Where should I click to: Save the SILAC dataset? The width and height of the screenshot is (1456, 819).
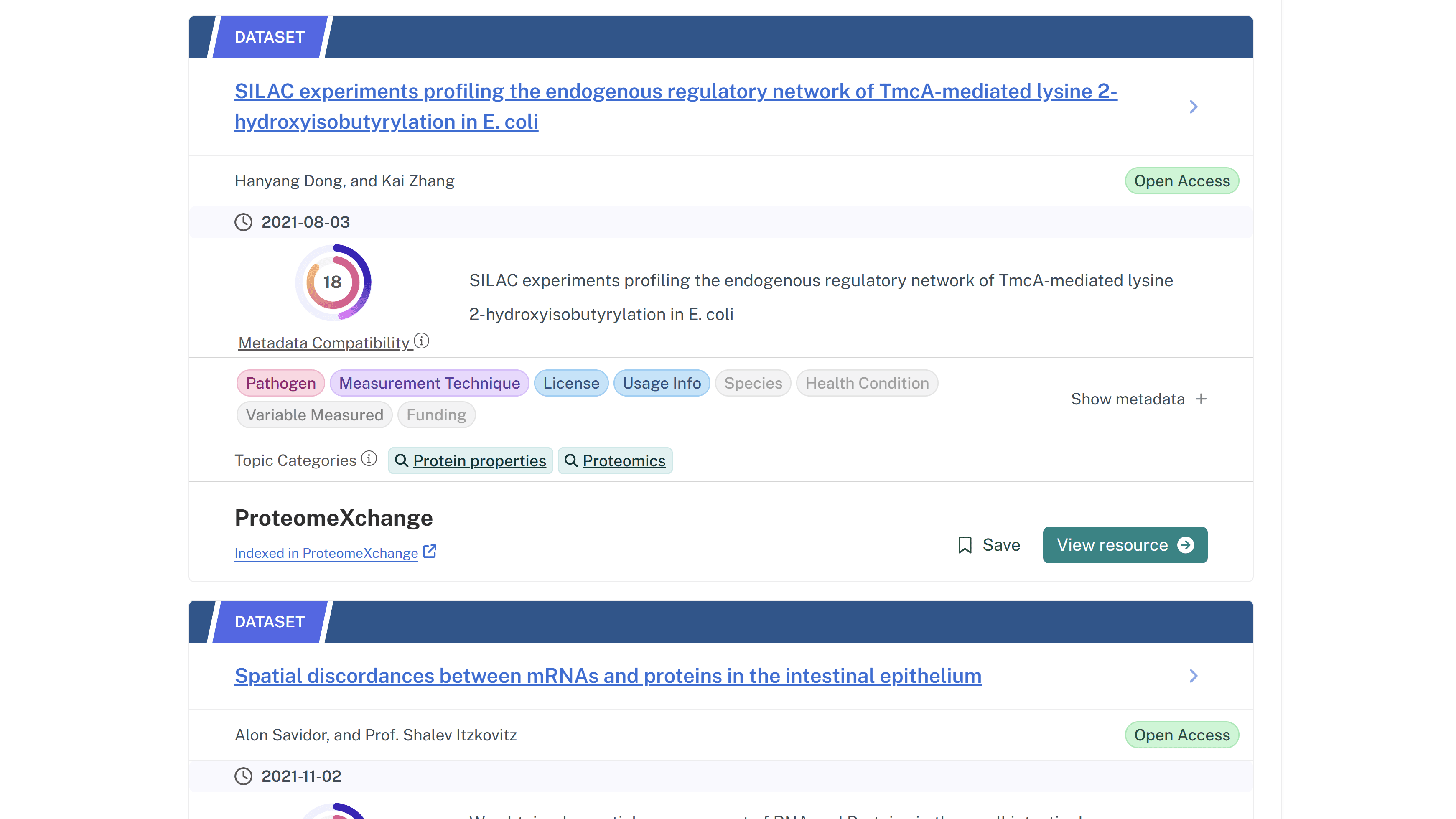pyautogui.click(x=989, y=545)
